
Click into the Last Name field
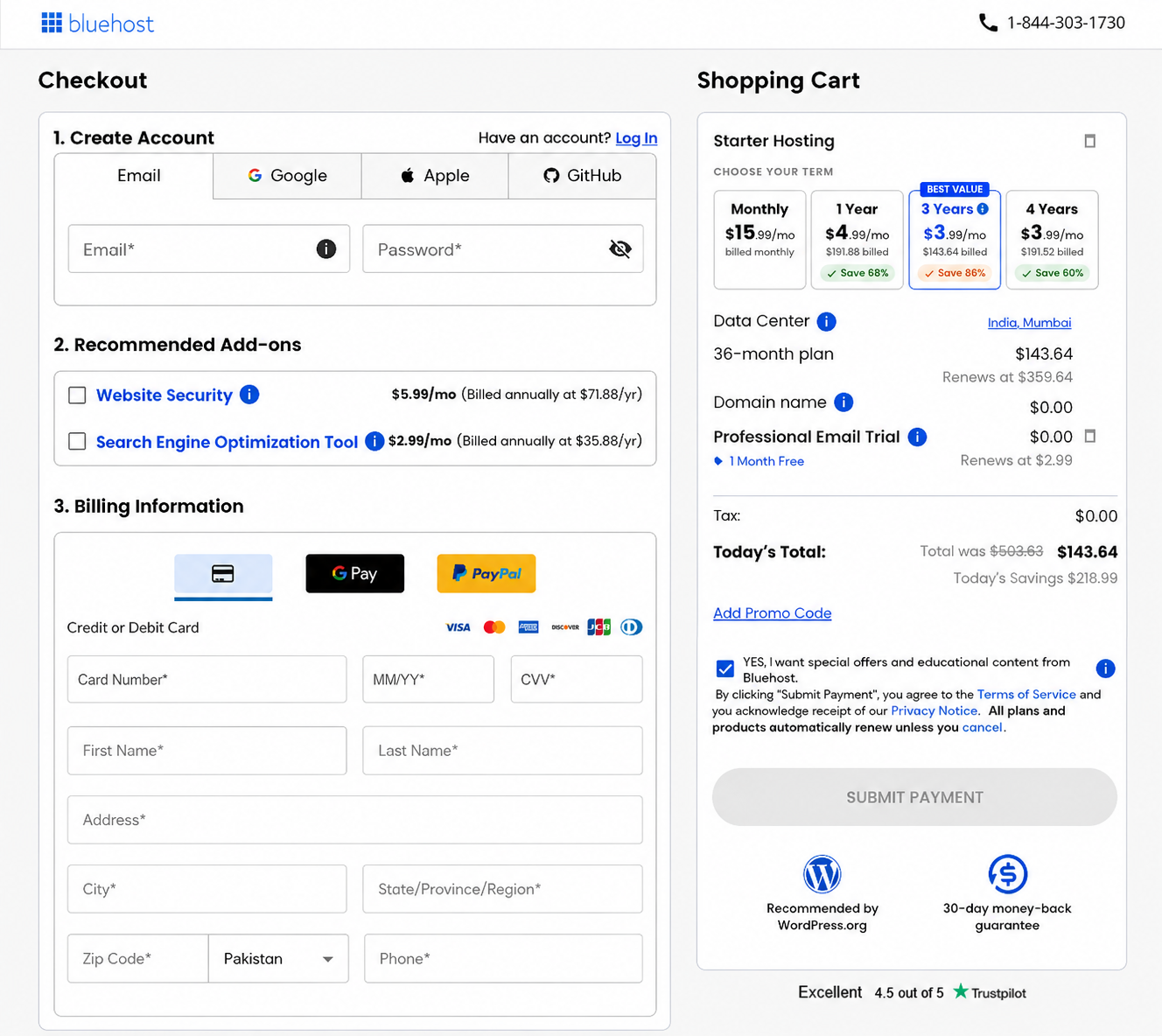coord(503,751)
